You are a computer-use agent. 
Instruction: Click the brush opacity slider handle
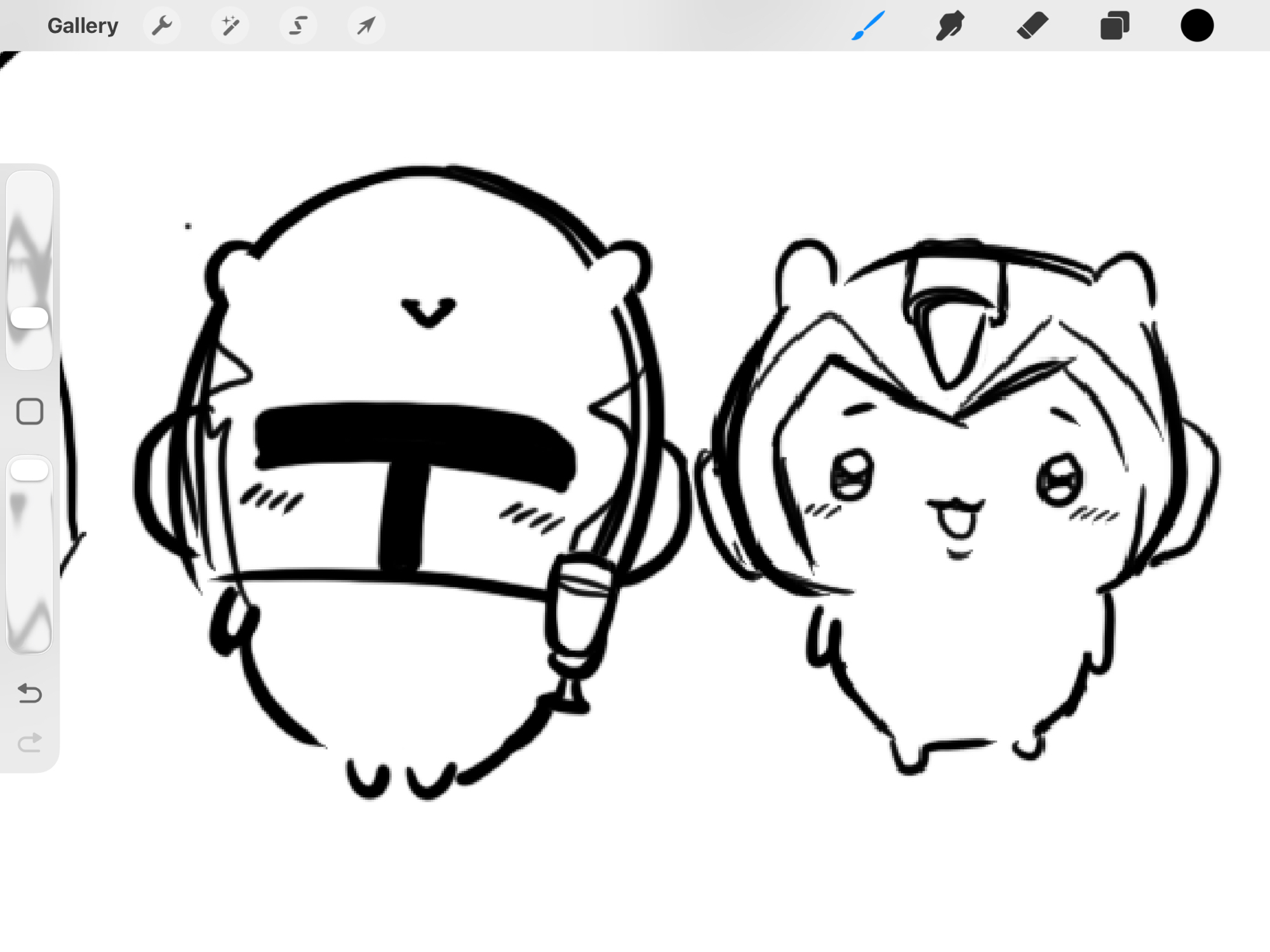[29, 470]
